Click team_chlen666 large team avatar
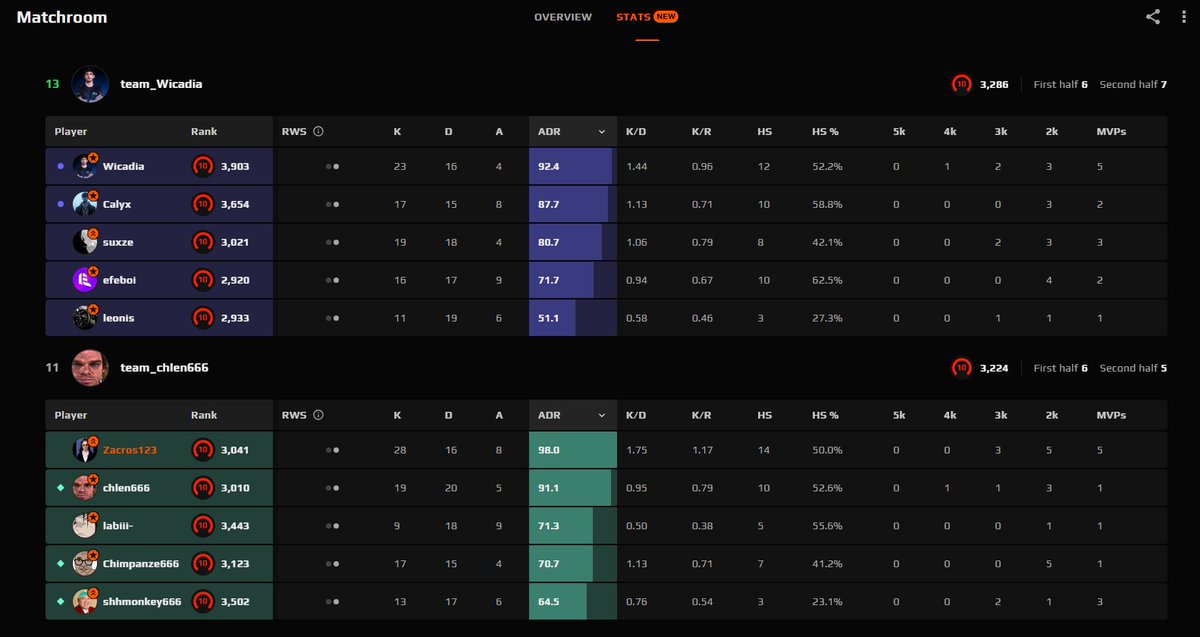Viewport: 1200px width, 637px height. pyautogui.click(x=90, y=368)
